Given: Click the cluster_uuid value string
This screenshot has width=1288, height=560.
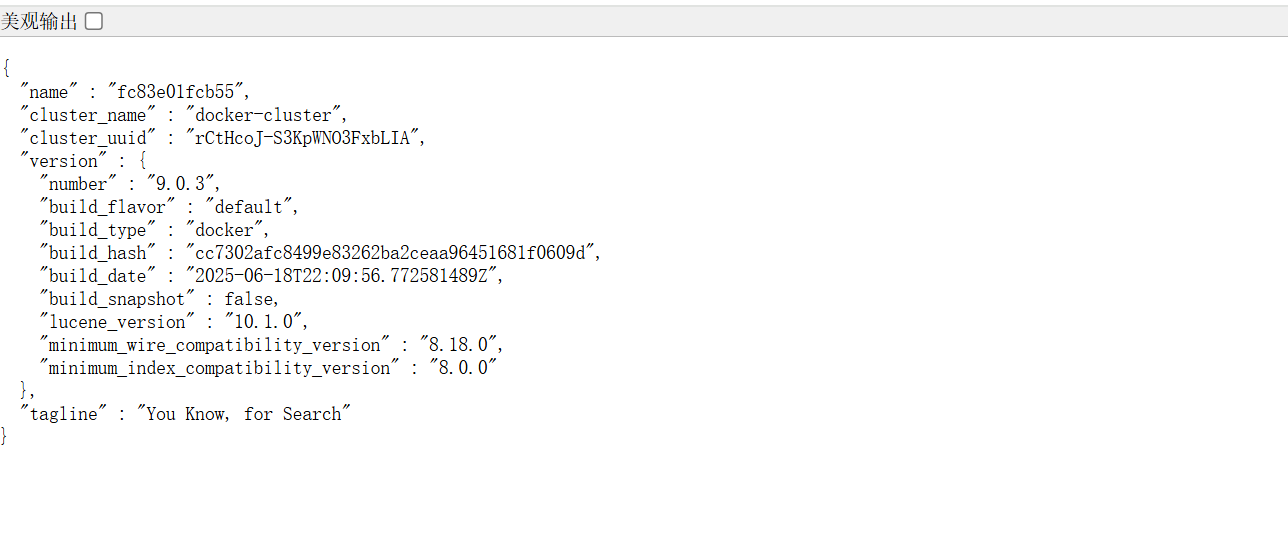Looking at the screenshot, I should tap(306, 138).
